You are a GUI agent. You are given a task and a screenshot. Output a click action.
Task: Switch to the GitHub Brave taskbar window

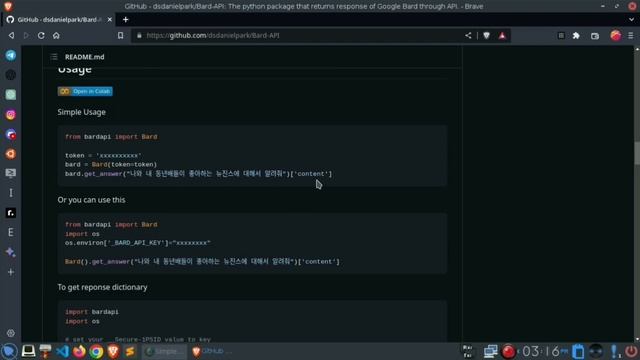pyautogui.click(x=212, y=351)
